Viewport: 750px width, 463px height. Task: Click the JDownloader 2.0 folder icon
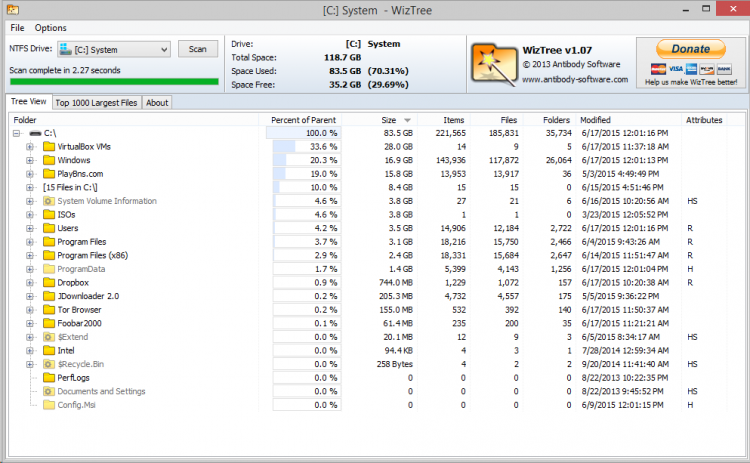pos(48,296)
